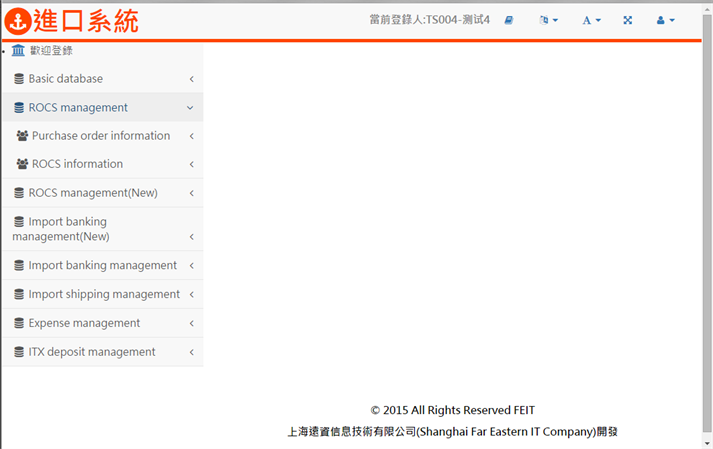The image size is (713, 449).
Task: Click the book icon in the header
Action: point(509,20)
